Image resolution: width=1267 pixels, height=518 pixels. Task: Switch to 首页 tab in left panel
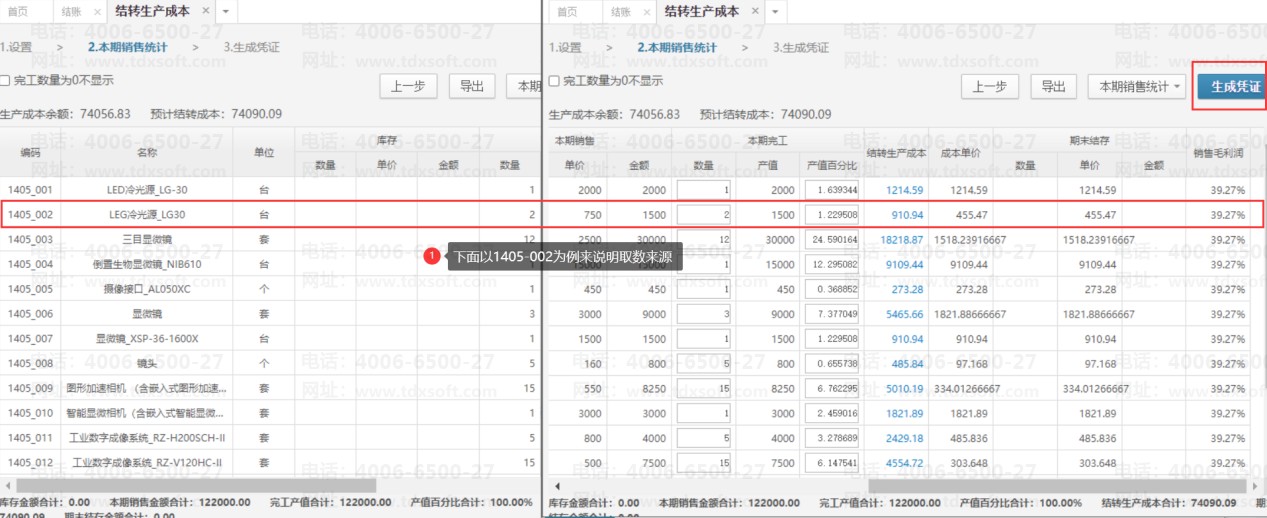pos(18,11)
